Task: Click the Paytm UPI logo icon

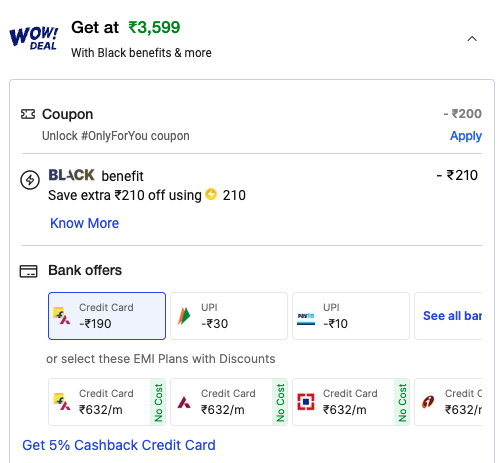Action: pos(306,316)
